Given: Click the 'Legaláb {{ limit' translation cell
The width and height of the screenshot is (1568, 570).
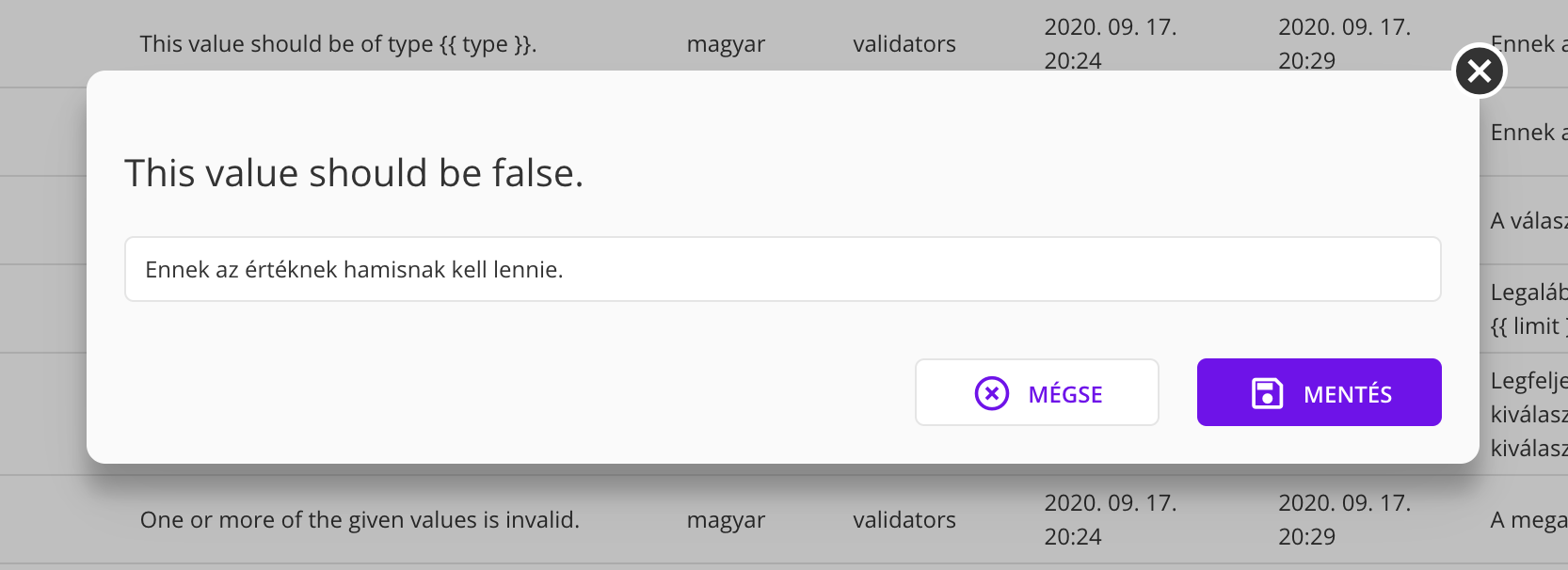Looking at the screenshot, I should tap(1528, 309).
